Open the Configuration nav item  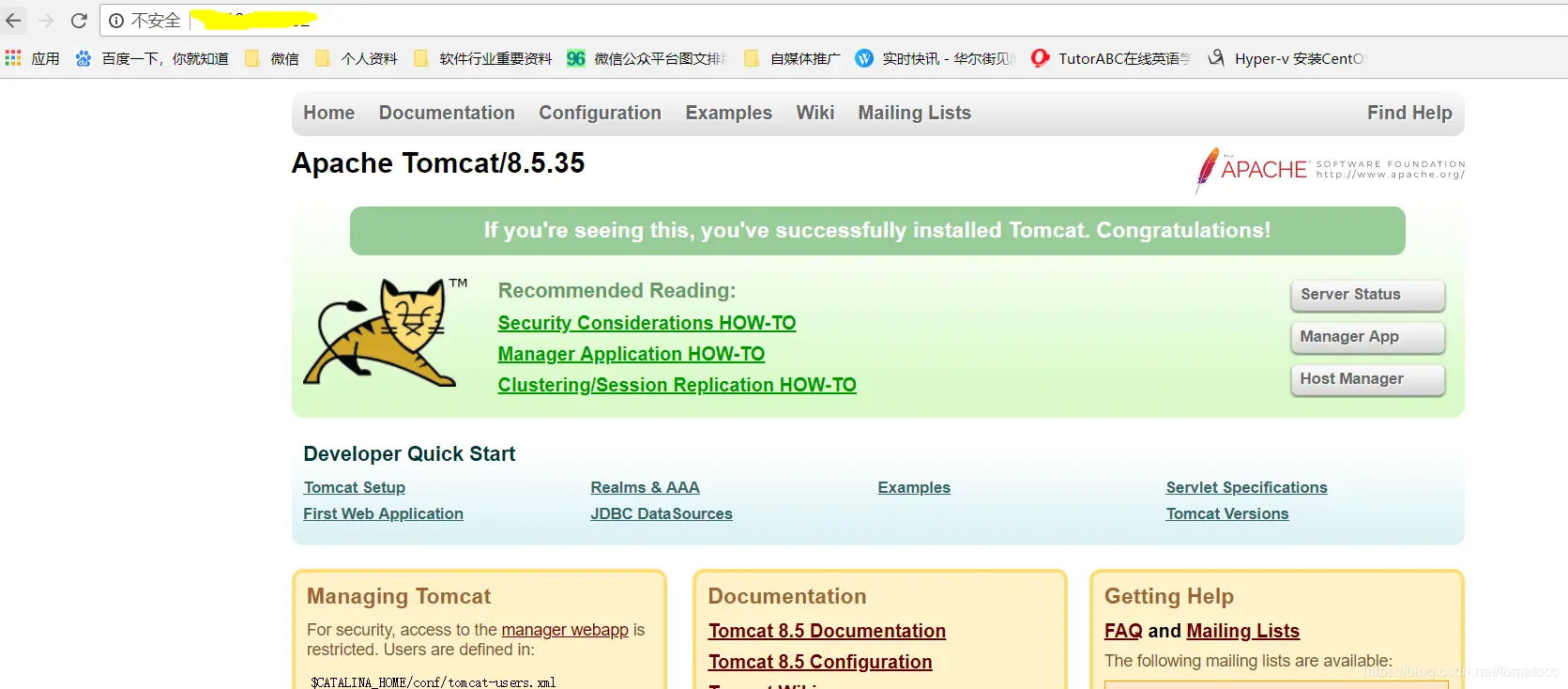point(600,113)
